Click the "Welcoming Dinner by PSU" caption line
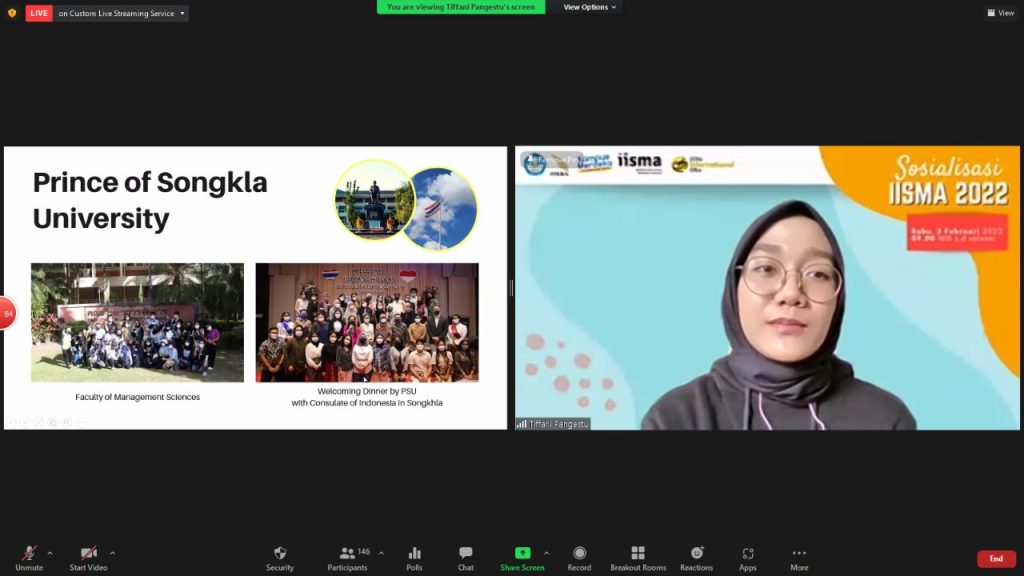Viewport: 1024px width, 576px height. point(367,391)
